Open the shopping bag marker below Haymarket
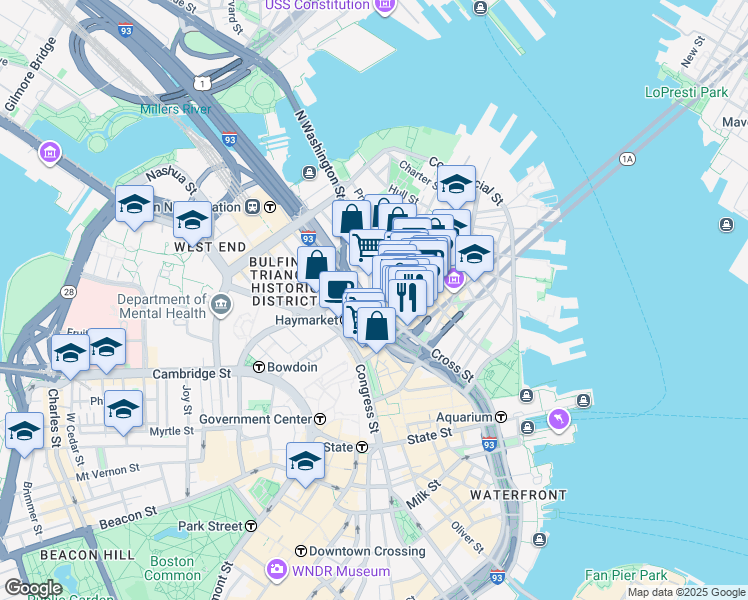The image size is (748, 600). [376, 325]
